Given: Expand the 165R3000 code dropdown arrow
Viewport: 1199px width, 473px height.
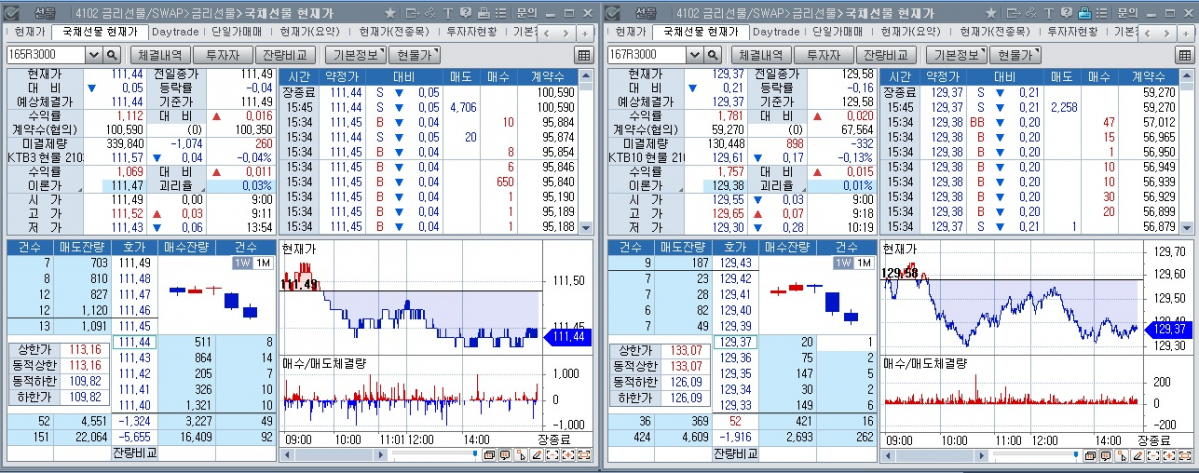Looking at the screenshot, I should pos(93,54).
